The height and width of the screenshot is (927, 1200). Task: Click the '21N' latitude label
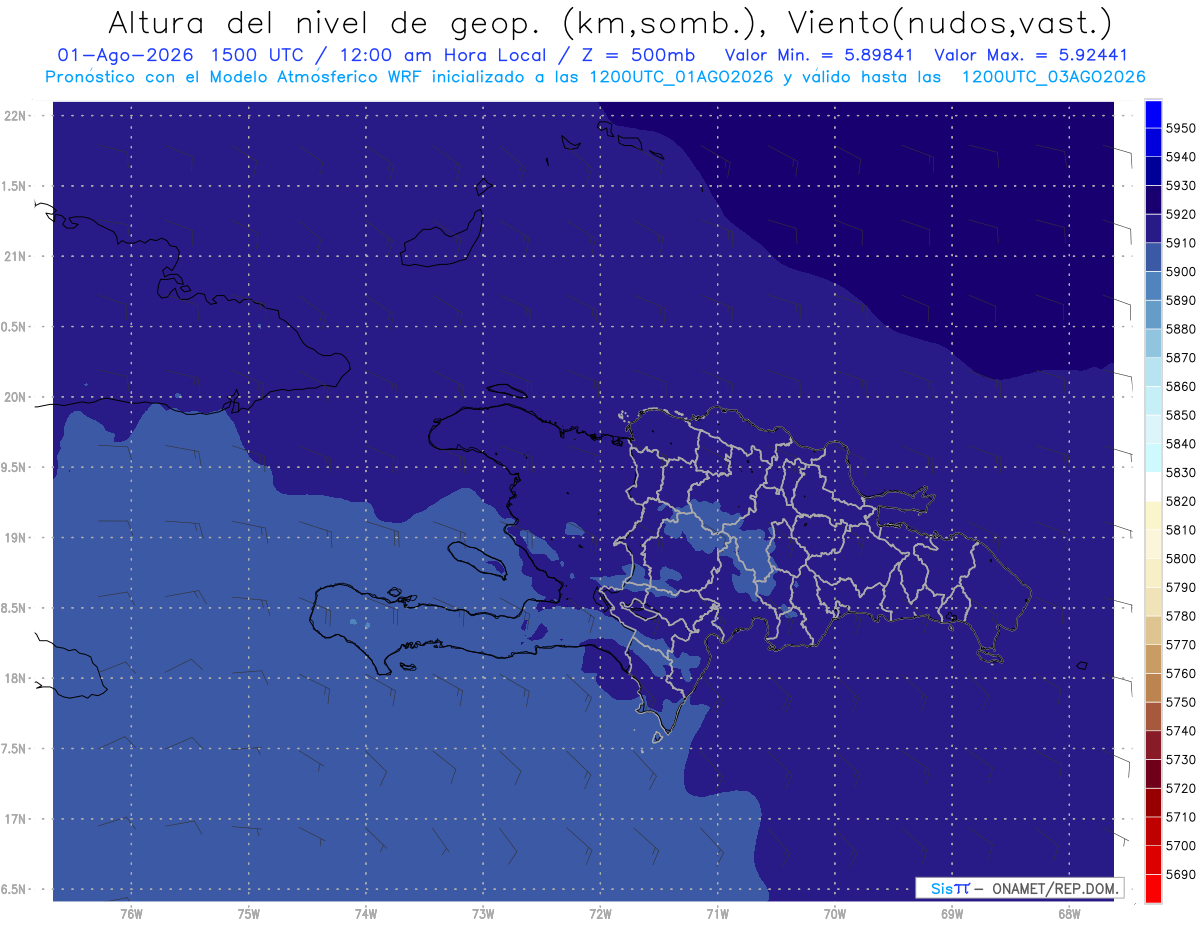pos(14,256)
